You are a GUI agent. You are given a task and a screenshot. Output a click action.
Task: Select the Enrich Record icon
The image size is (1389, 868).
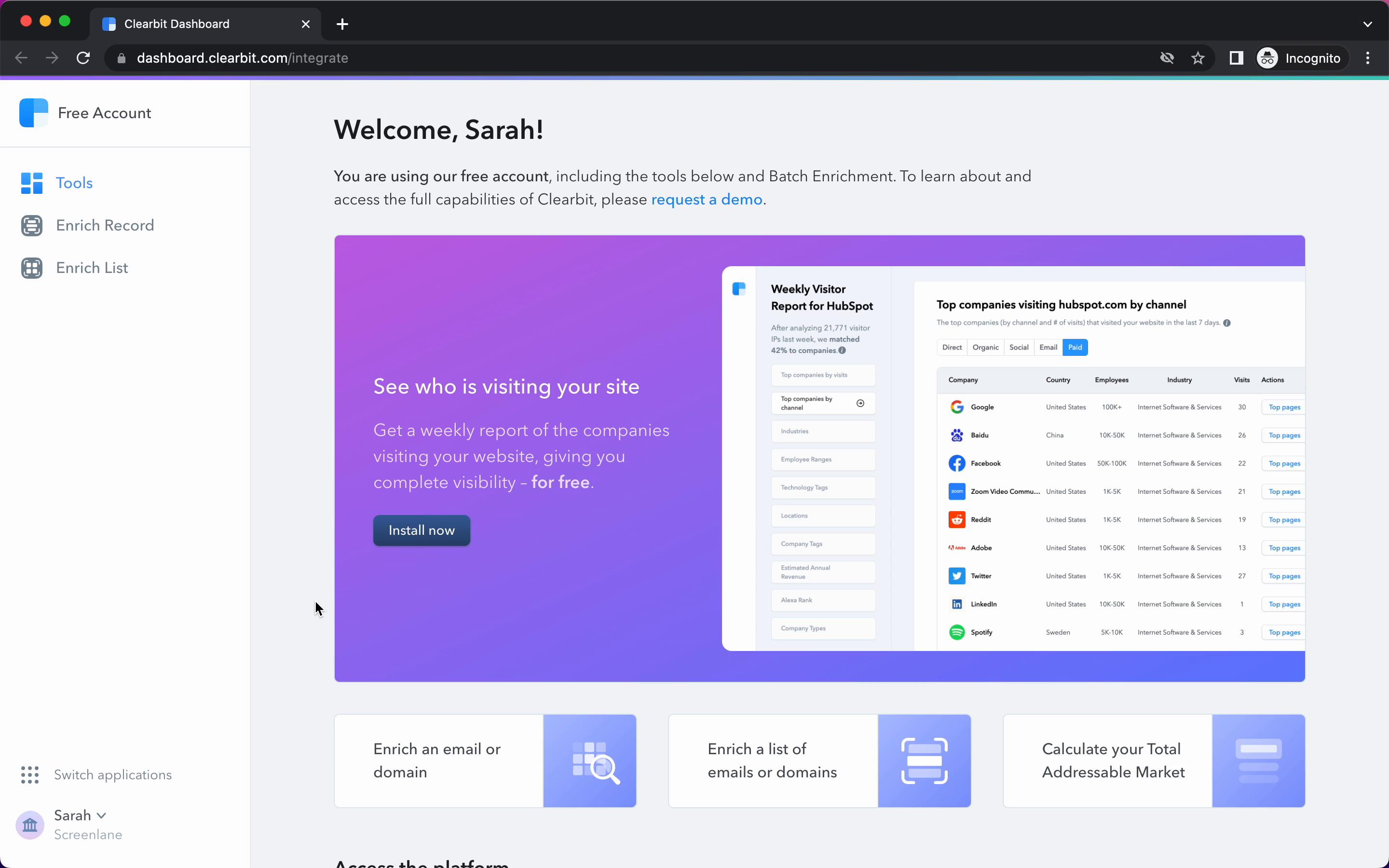point(31,225)
